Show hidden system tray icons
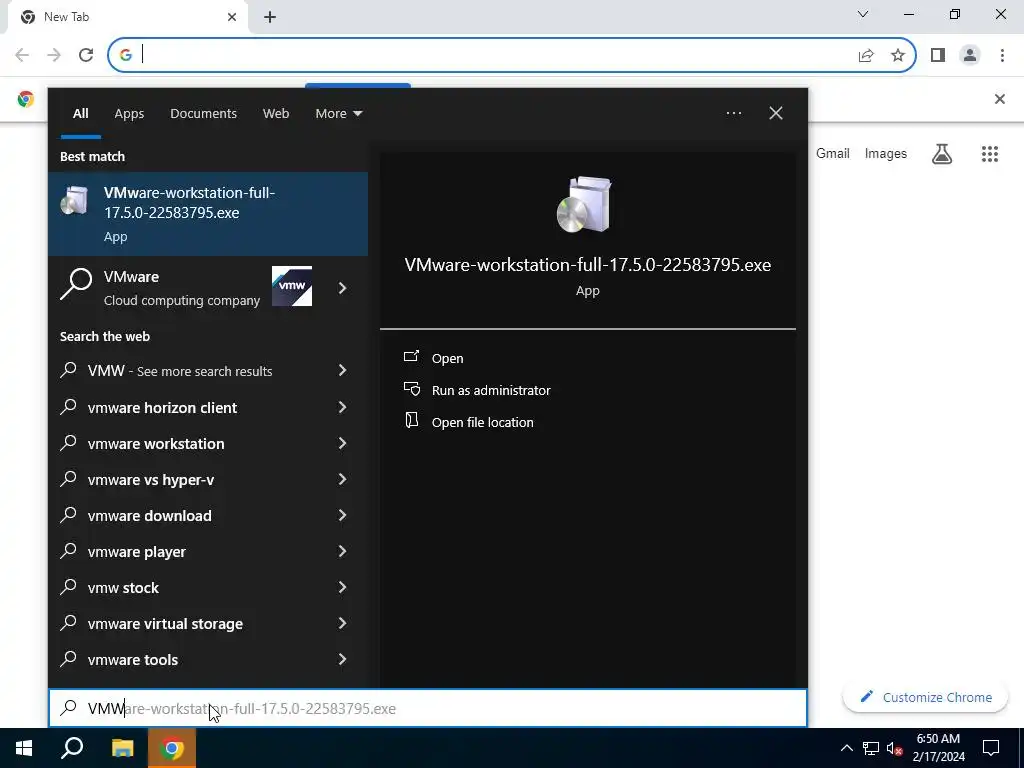Viewport: 1024px width, 768px height. 846,748
